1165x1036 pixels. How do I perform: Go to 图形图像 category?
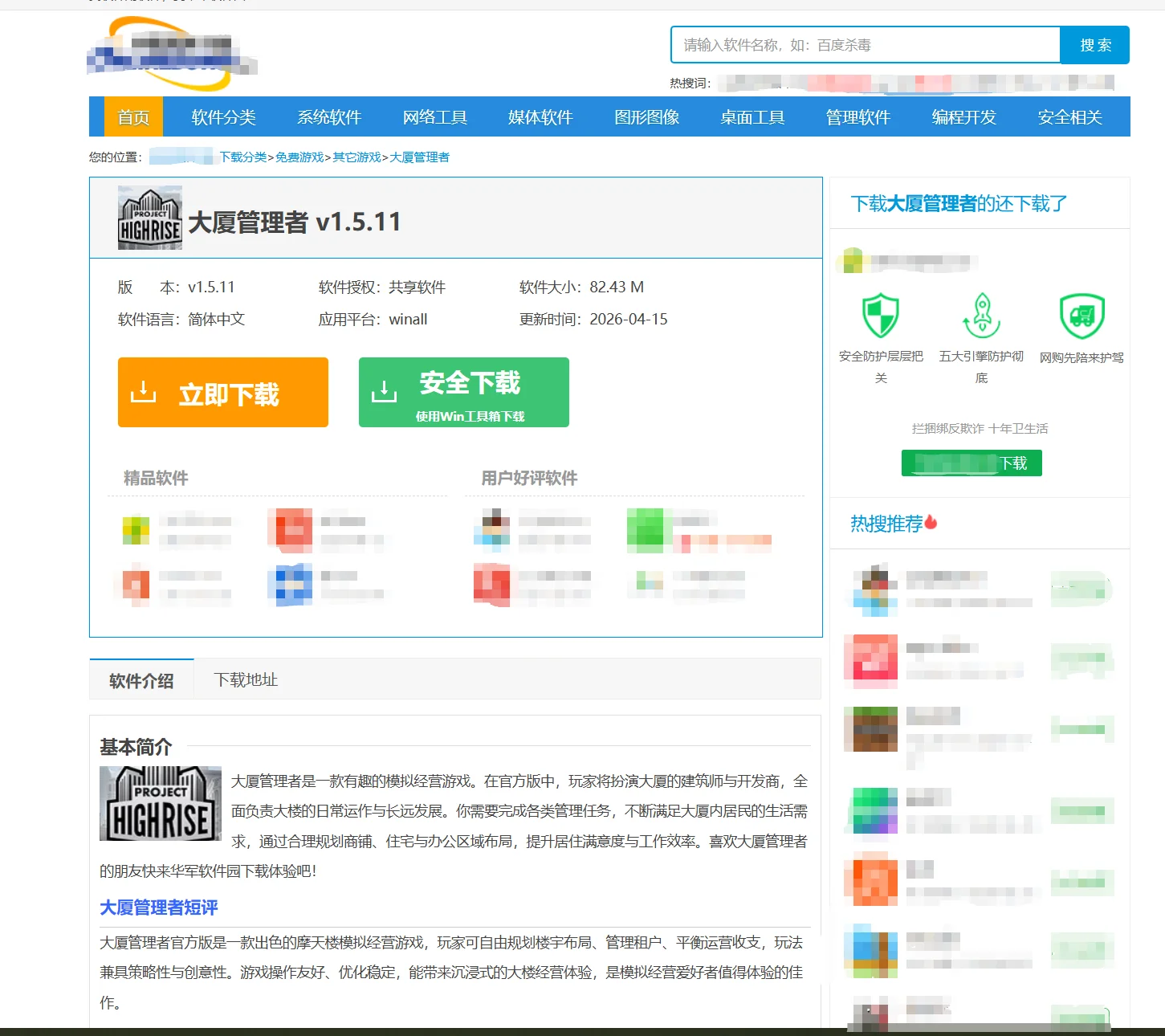click(x=646, y=117)
